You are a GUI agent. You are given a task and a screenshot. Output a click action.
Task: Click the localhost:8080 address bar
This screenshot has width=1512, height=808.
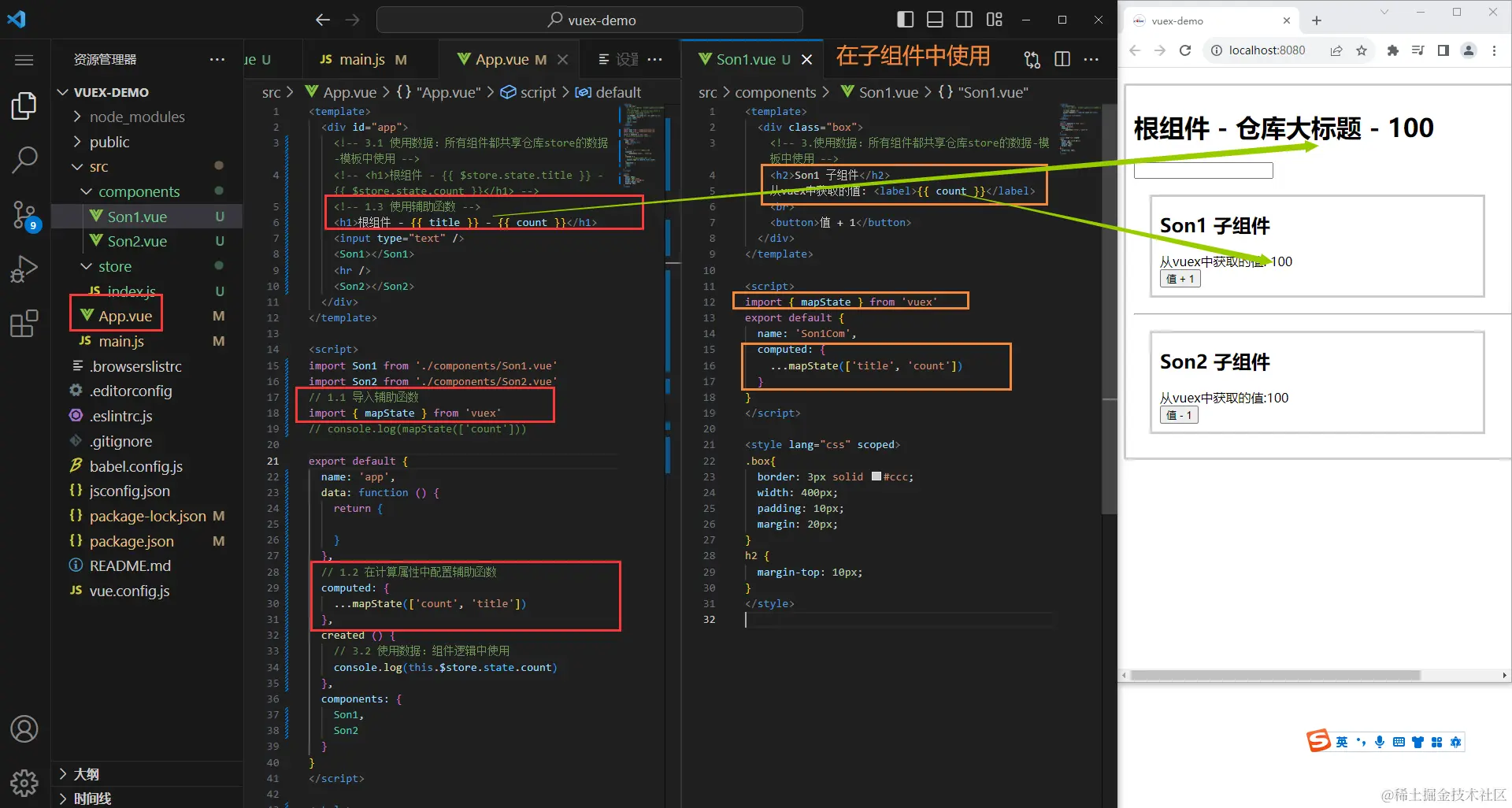[1267, 50]
